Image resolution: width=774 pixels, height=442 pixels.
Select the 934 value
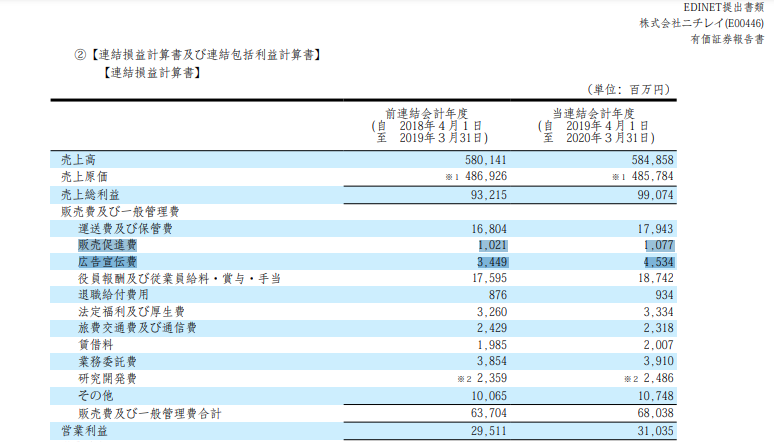point(664,295)
